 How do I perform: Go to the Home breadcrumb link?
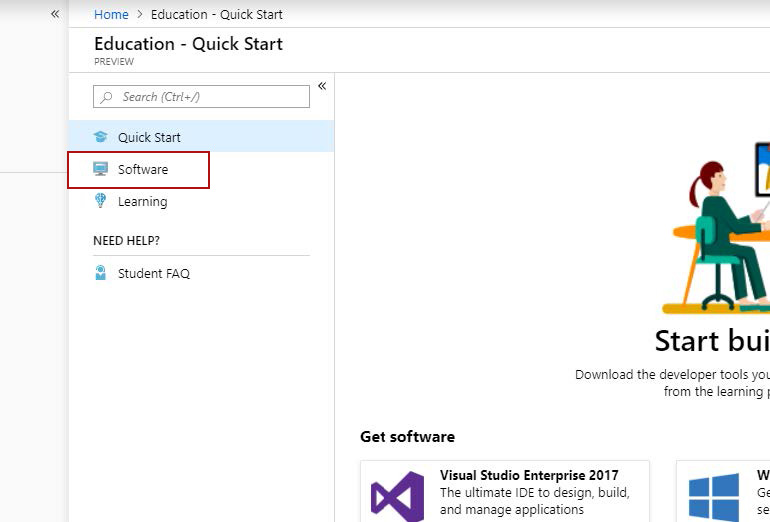click(x=111, y=15)
